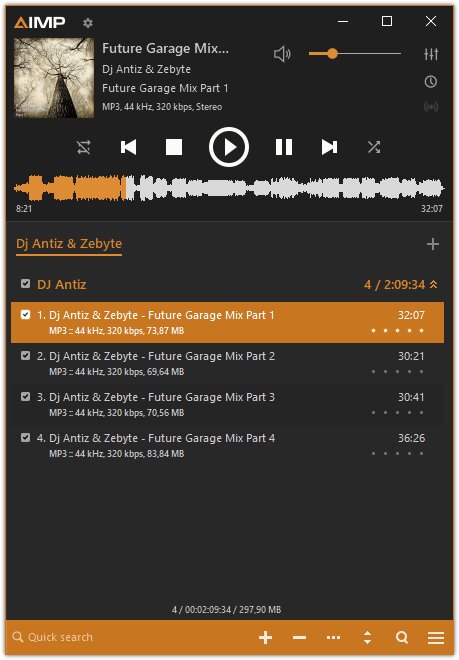The image size is (459, 660).
Task: Click the large circular play button
Action: point(229,147)
